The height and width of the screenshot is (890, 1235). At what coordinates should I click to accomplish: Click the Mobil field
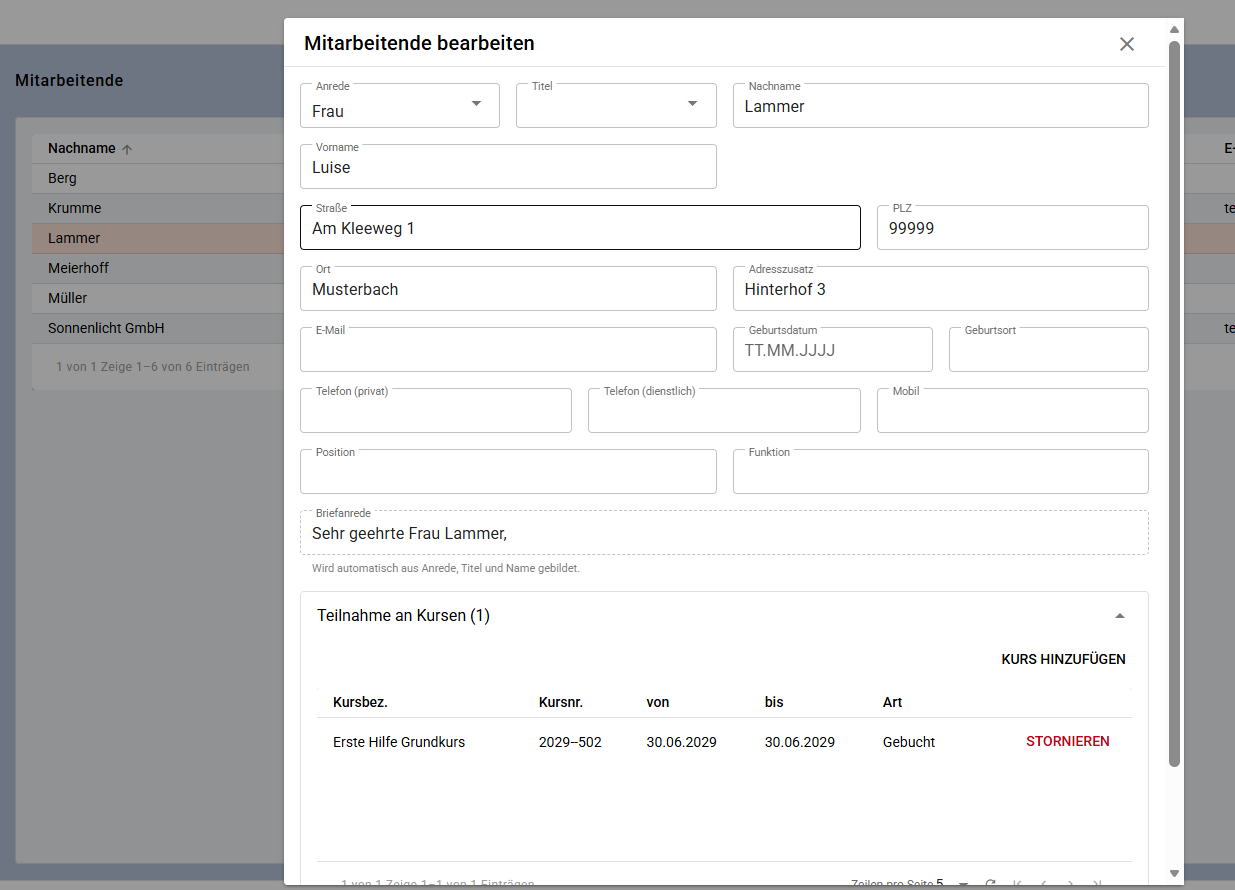[1013, 411]
